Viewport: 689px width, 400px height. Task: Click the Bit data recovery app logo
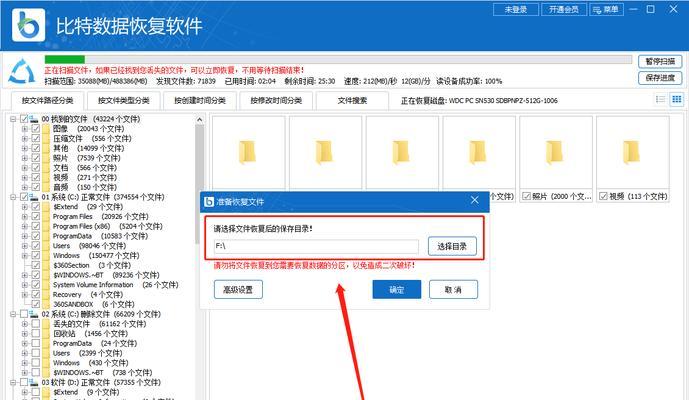29,25
